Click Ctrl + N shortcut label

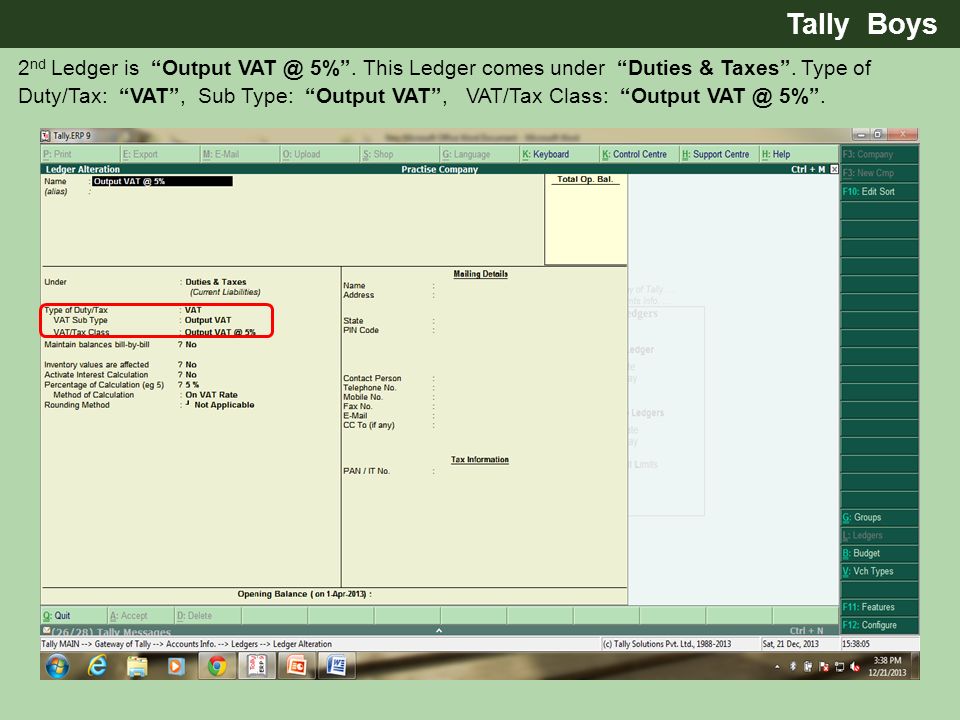[806, 630]
